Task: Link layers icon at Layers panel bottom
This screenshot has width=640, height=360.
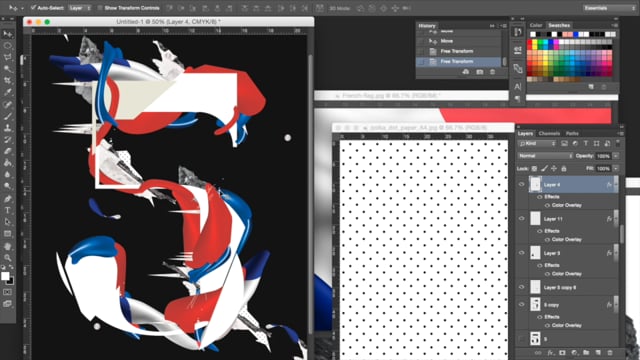Action: (538, 353)
